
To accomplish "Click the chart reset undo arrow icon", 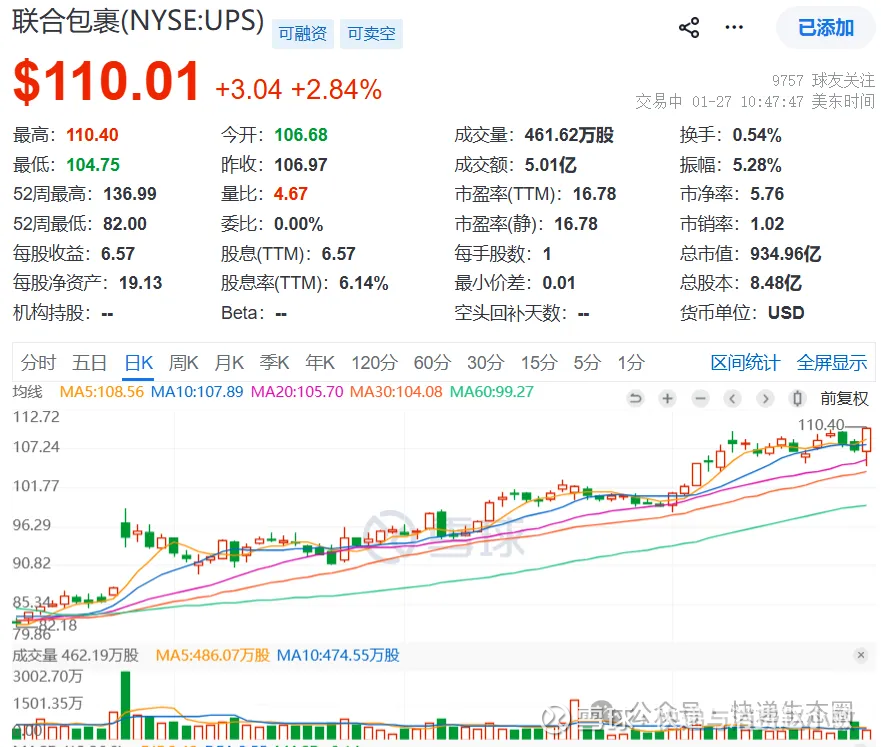I will 635,399.
